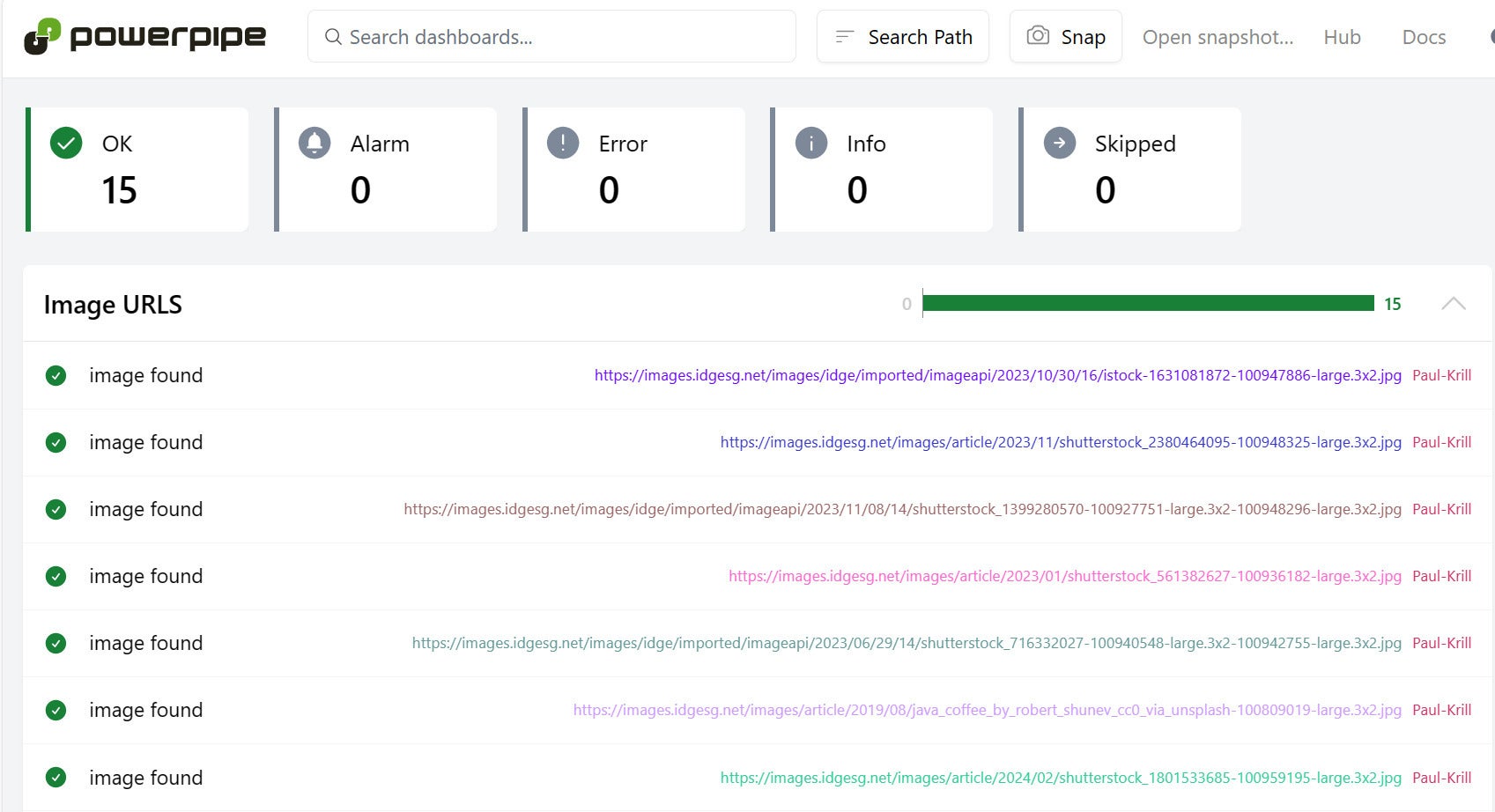
Task: Click OK status icon for shutterstock_1801533685 row
Action: click(56, 778)
